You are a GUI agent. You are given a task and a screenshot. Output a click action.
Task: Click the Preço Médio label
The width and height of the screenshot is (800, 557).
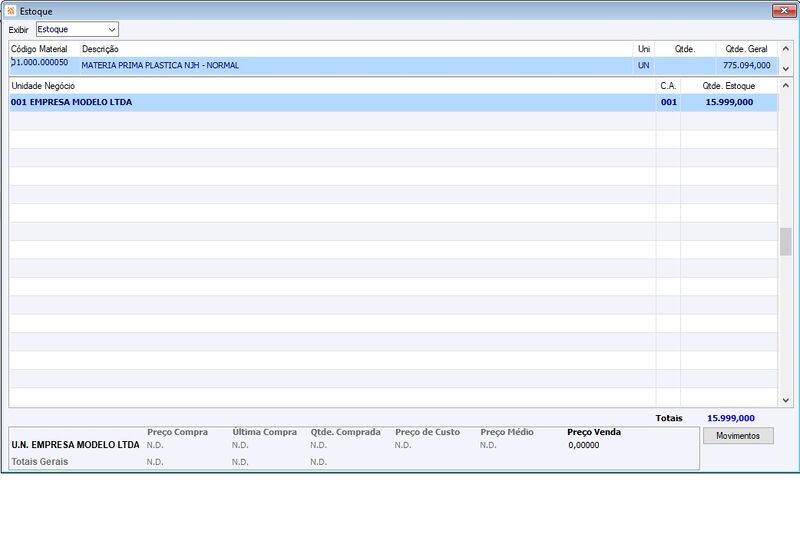[x=507, y=432]
